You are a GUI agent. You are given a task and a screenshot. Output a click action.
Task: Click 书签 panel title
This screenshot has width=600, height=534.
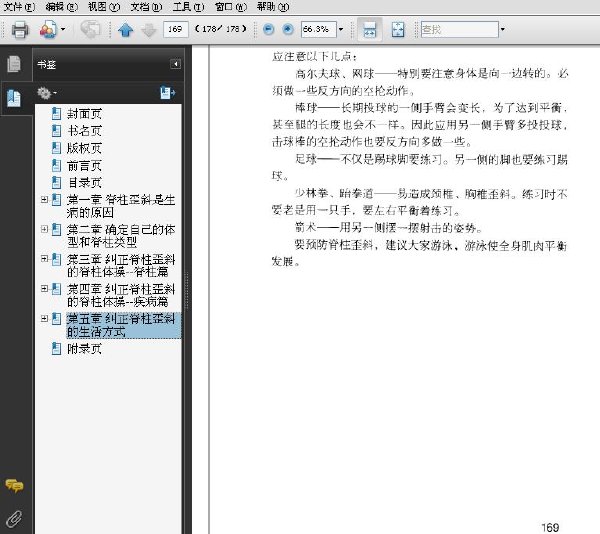click(47, 65)
